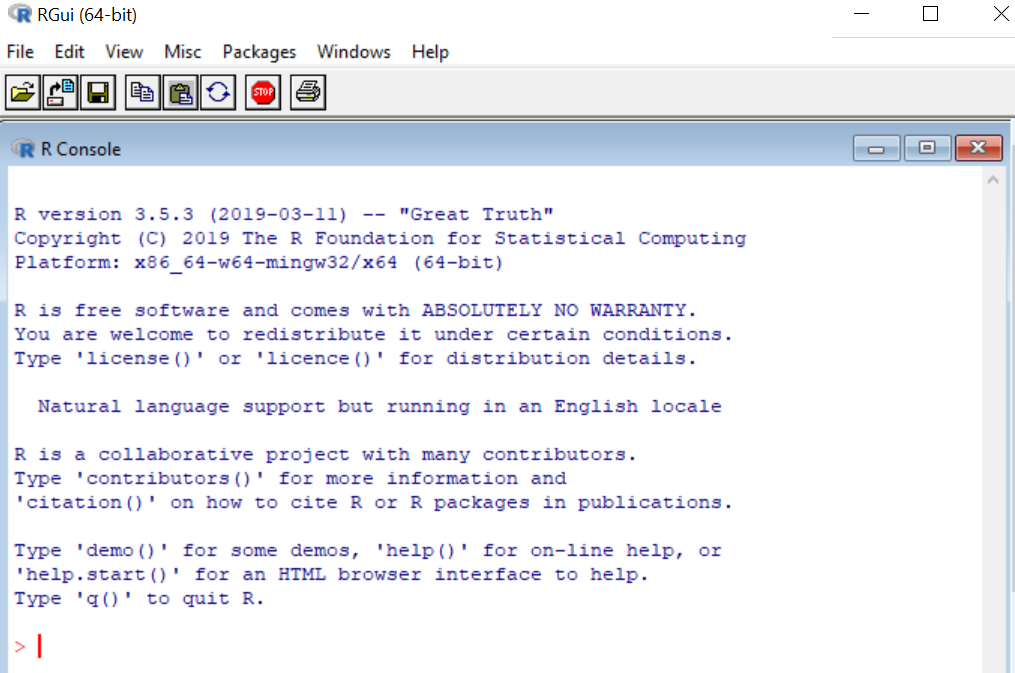The width and height of the screenshot is (1015, 673).
Task: Click the Load workspace toolbar icon
Action: (60, 93)
